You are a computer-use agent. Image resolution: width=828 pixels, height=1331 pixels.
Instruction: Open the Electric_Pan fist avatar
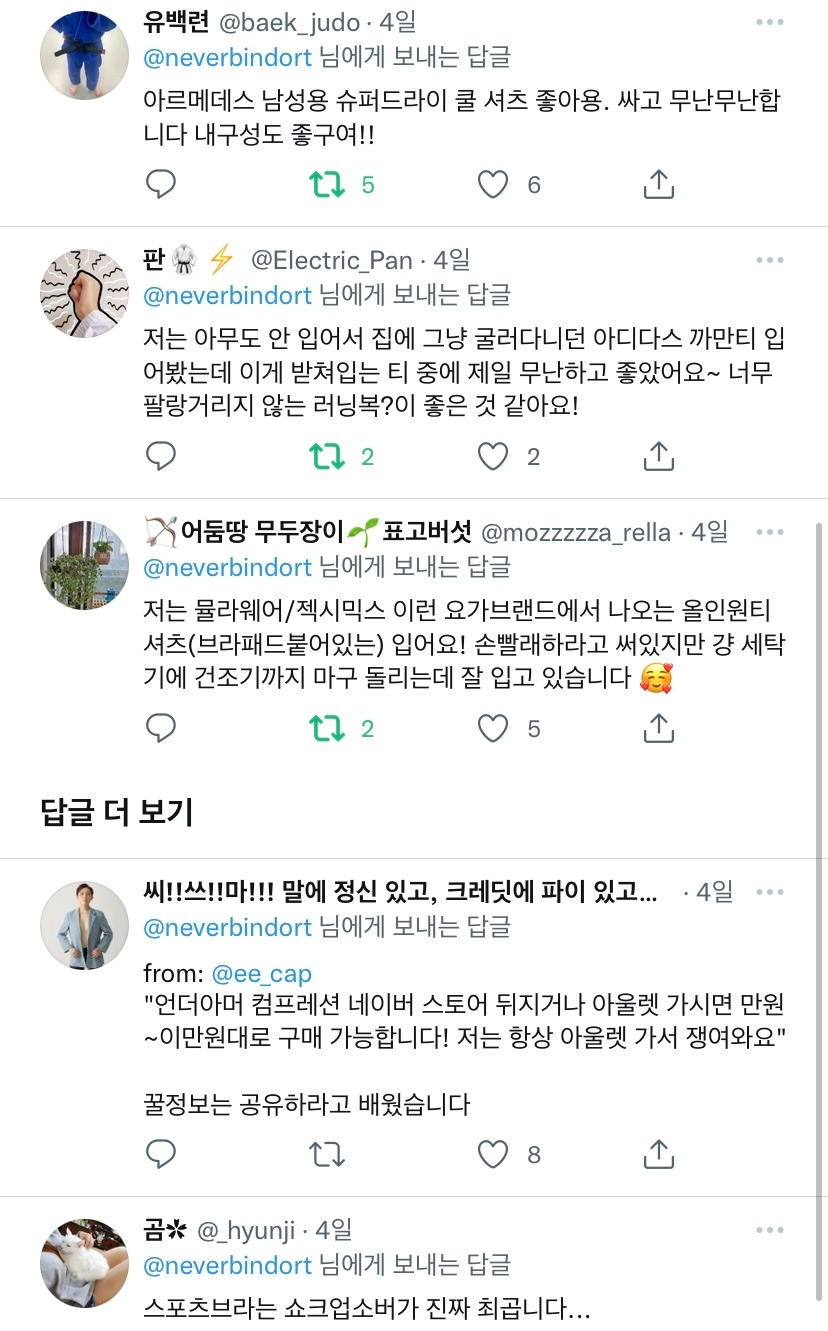tap(84, 293)
